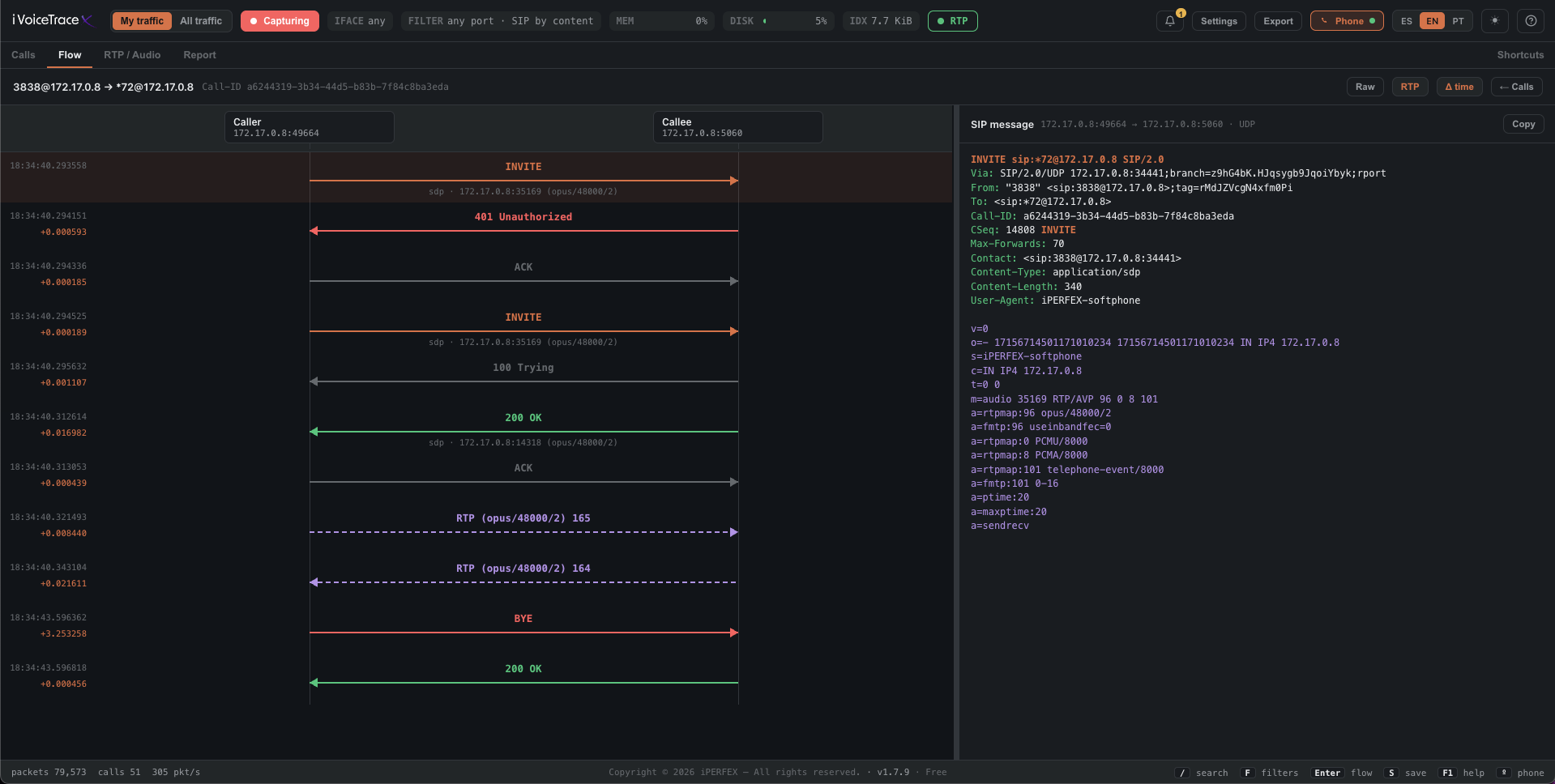Copy the SIP message

pyautogui.click(x=1523, y=124)
